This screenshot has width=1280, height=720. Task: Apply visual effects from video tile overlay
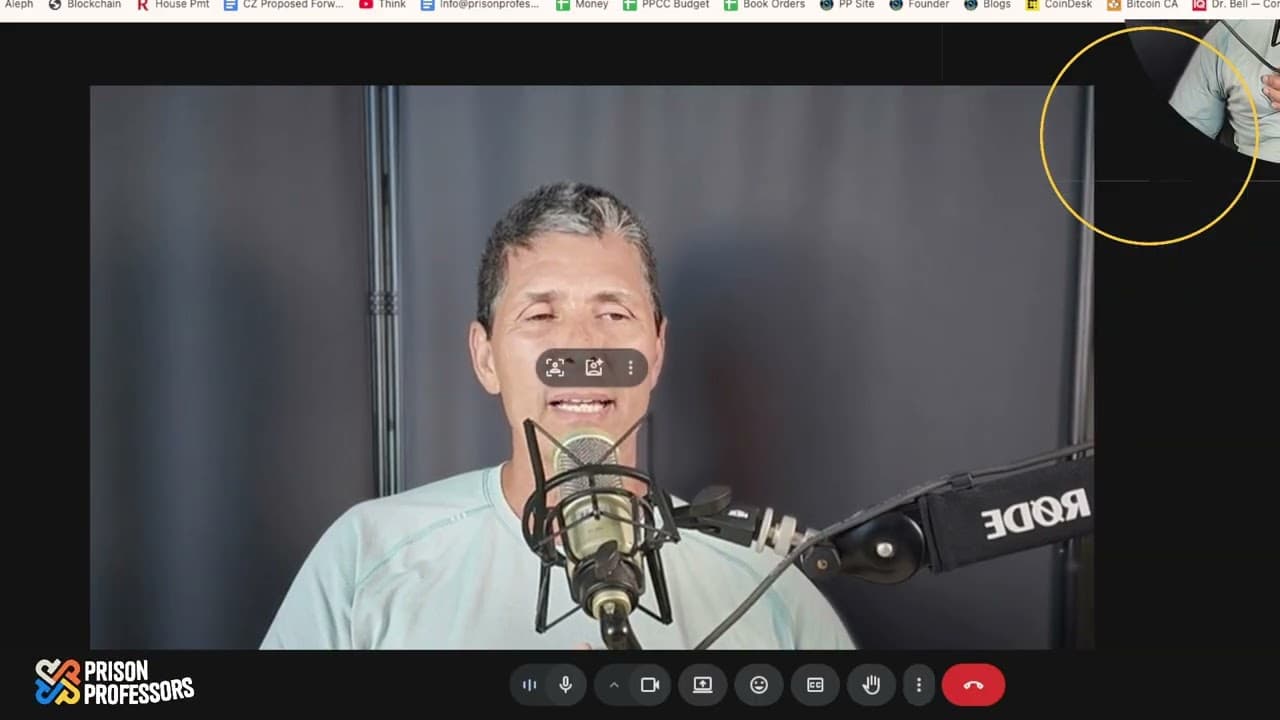tap(594, 368)
